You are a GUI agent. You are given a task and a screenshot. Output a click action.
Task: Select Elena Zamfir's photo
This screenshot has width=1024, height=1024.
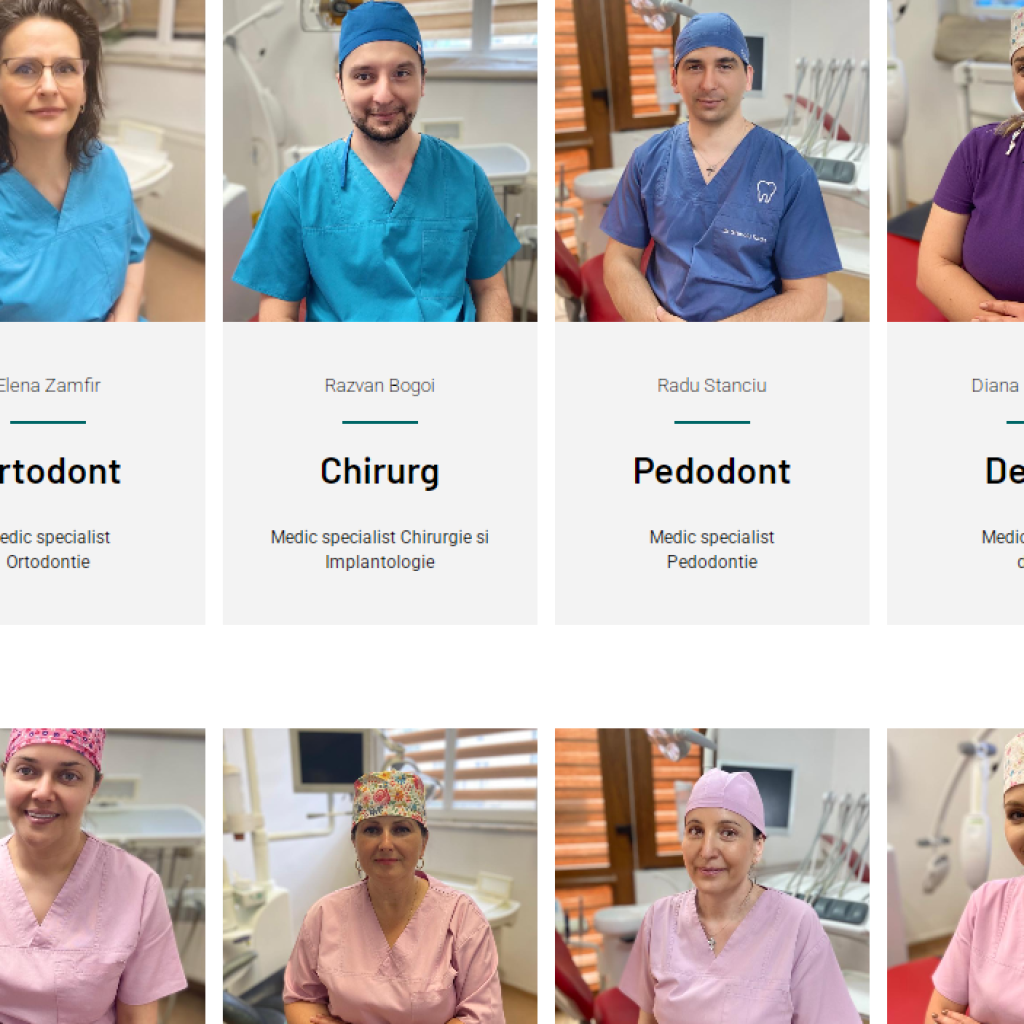103,161
